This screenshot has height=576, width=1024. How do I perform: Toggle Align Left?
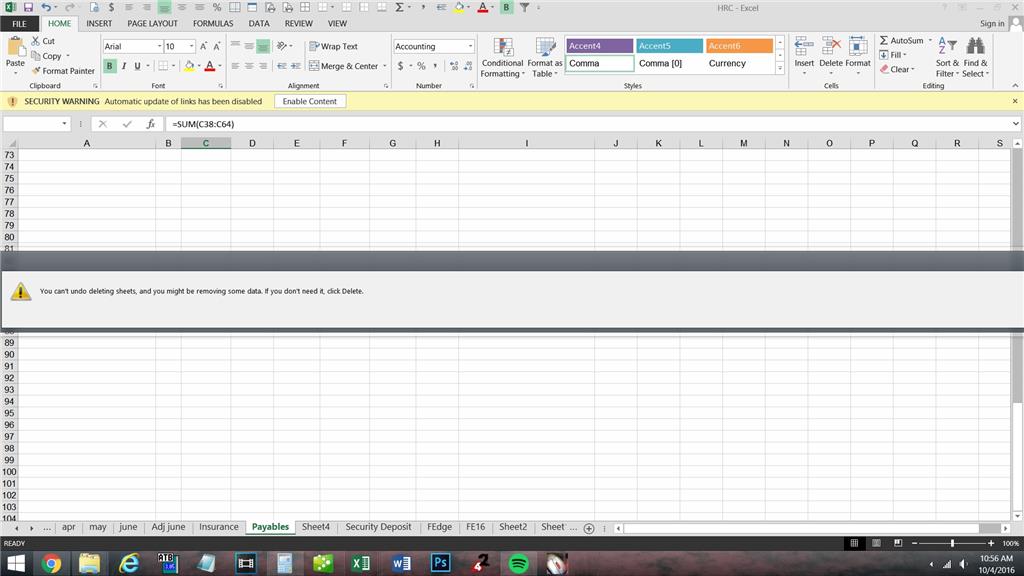pyautogui.click(x=235, y=66)
